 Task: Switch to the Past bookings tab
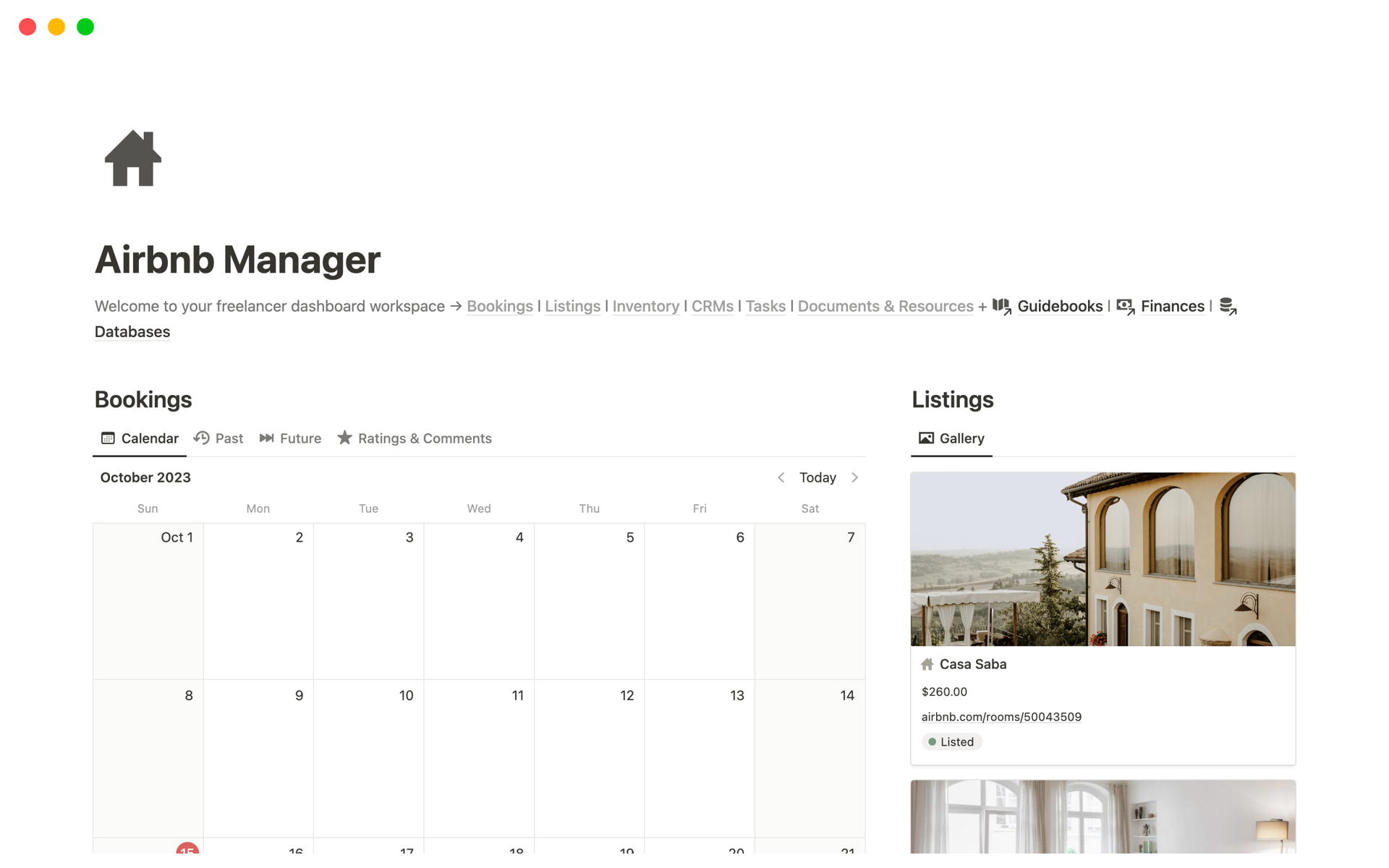229,438
